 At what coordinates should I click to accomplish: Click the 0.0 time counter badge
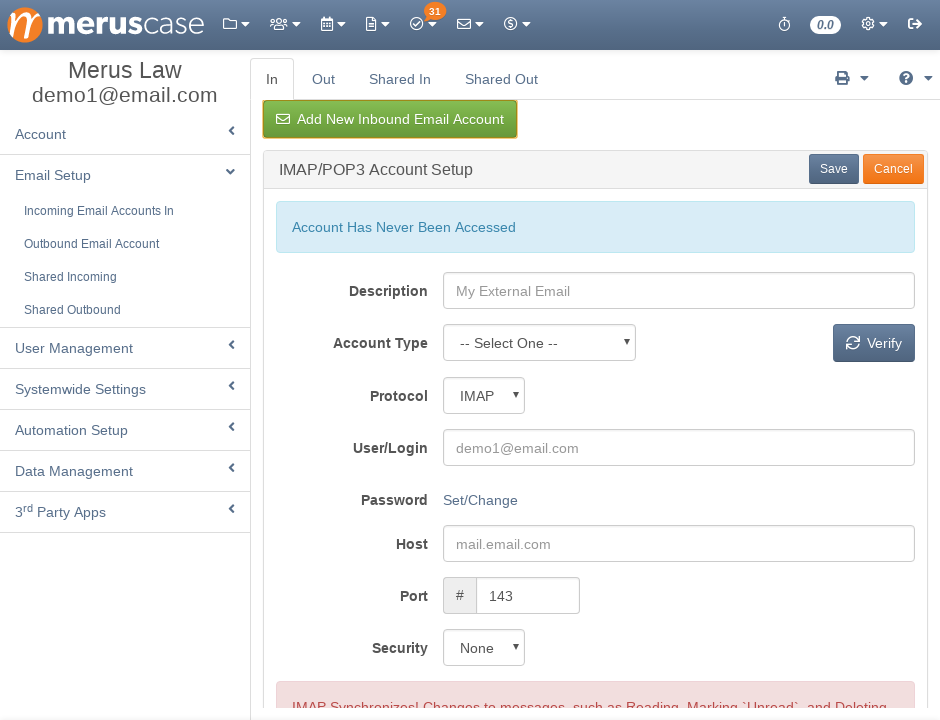click(x=825, y=25)
